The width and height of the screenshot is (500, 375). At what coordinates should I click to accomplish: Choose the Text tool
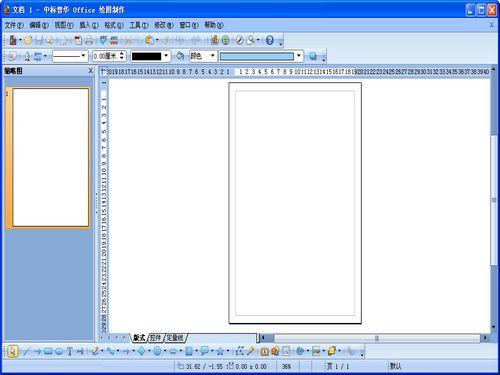(x=70, y=351)
